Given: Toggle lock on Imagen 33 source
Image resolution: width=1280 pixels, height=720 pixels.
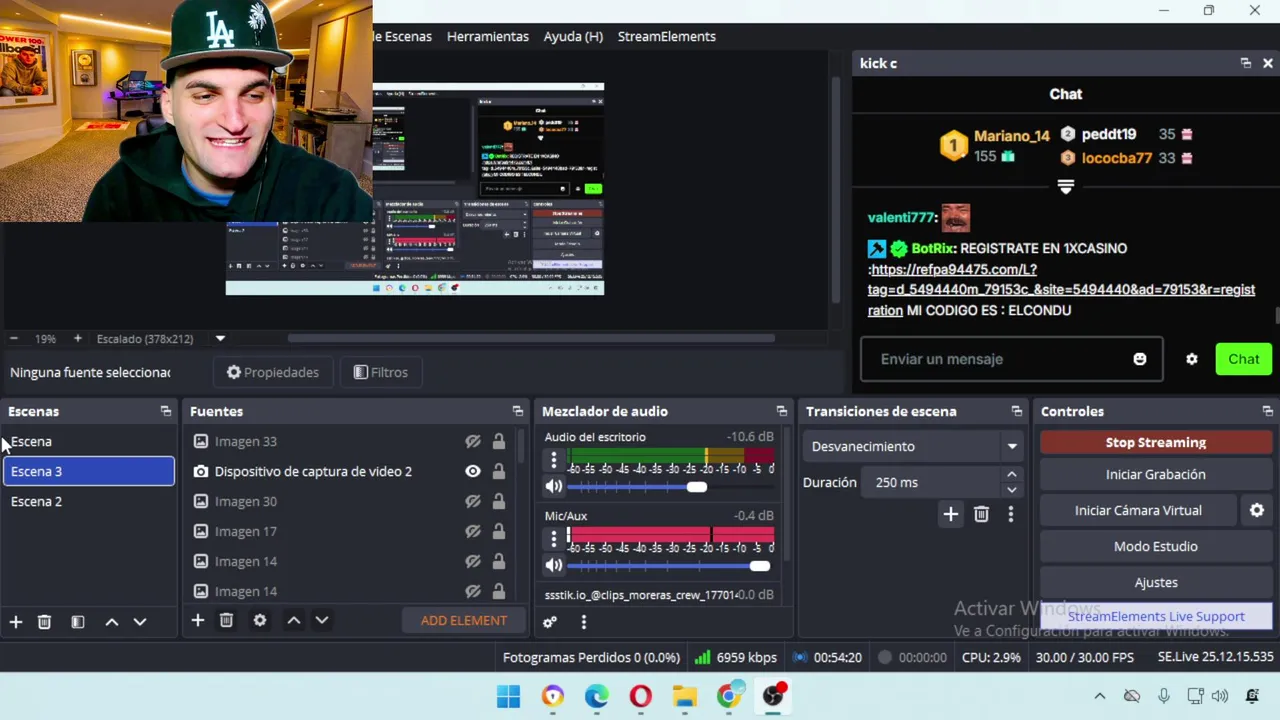Looking at the screenshot, I should tap(498, 441).
